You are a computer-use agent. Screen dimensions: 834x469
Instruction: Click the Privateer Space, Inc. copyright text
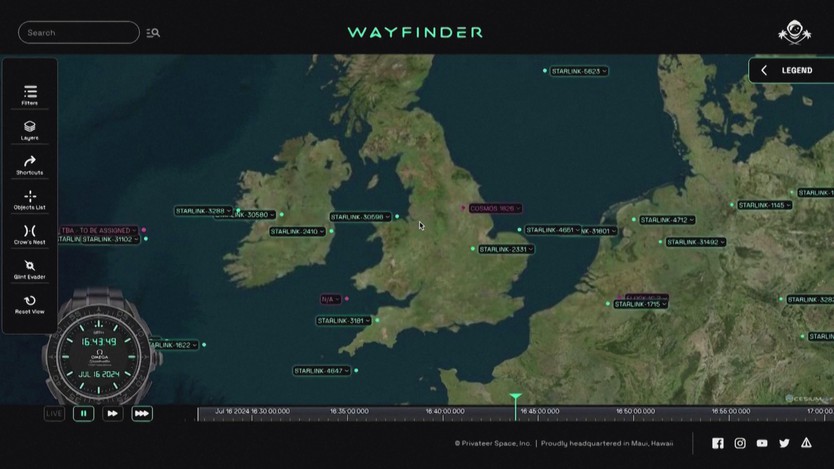[x=493, y=443]
